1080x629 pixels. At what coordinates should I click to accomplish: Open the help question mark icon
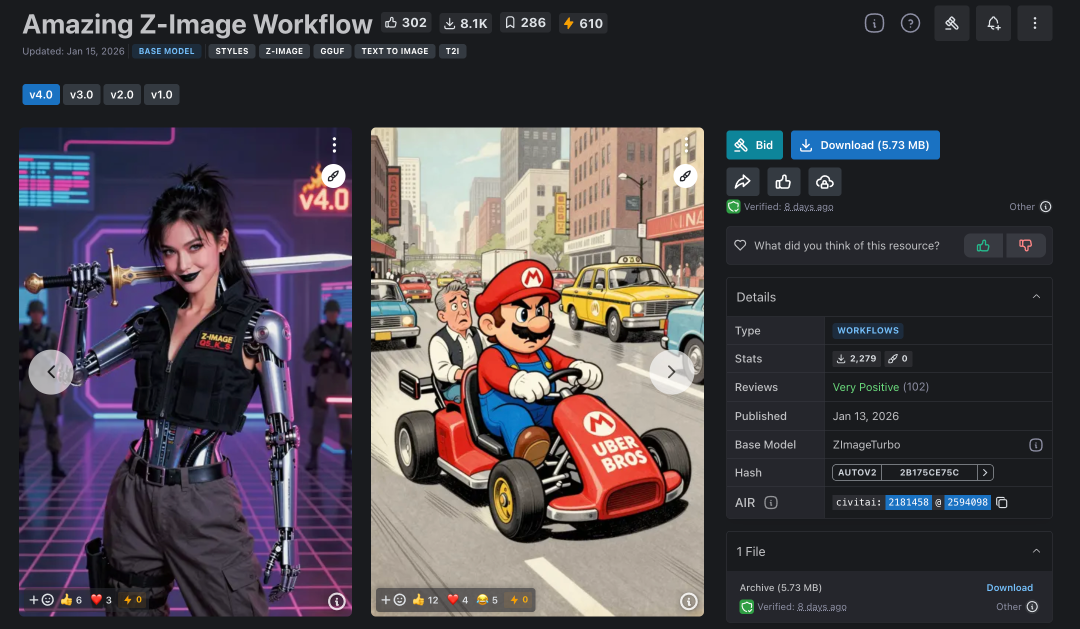pyautogui.click(x=910, y=23)
